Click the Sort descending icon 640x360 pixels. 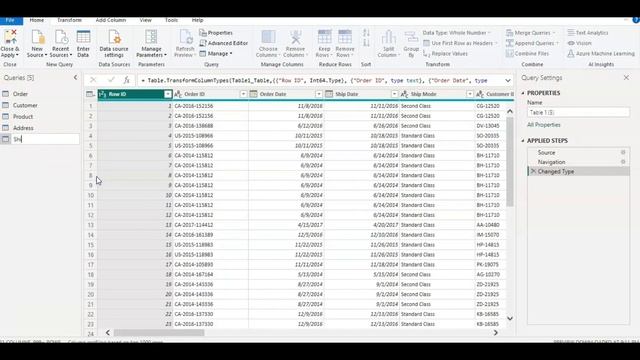366,43
